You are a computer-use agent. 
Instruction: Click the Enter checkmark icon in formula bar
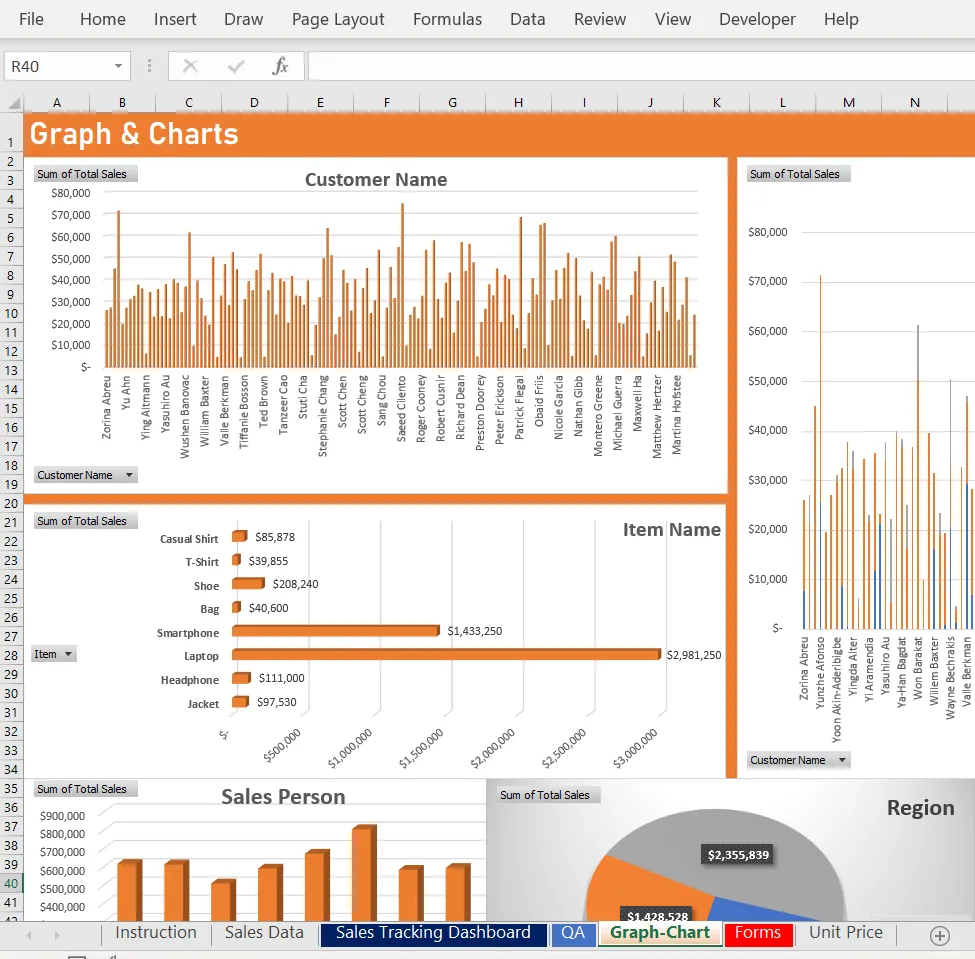click(236, 66)
